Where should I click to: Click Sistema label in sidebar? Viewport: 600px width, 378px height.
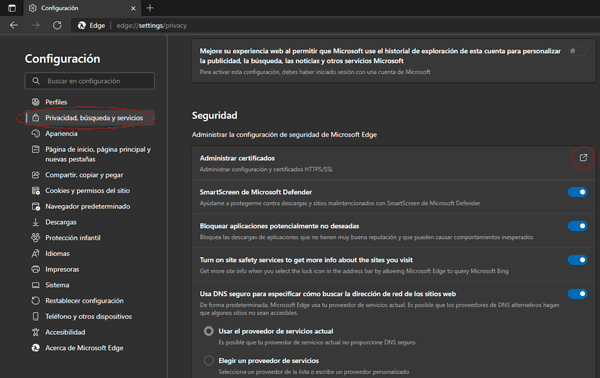(x=57, y=285)
